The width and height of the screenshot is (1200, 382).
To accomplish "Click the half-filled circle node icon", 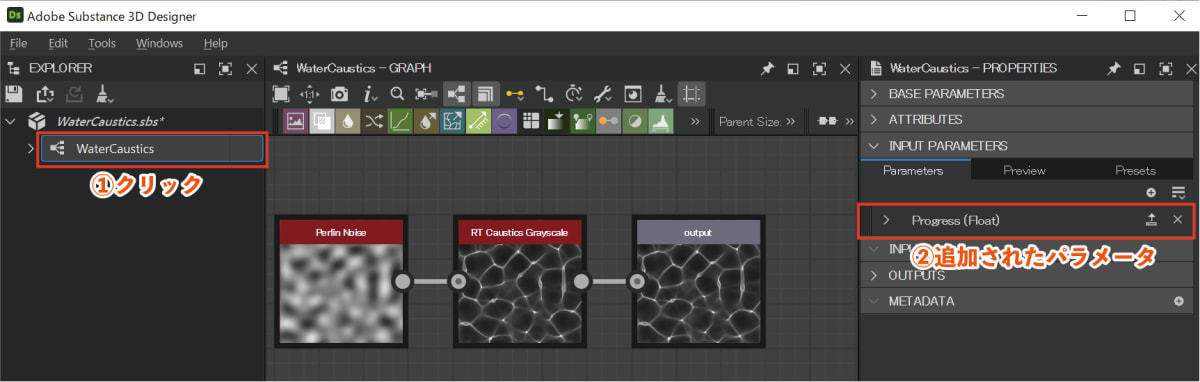I will click(x=635, y=122).
